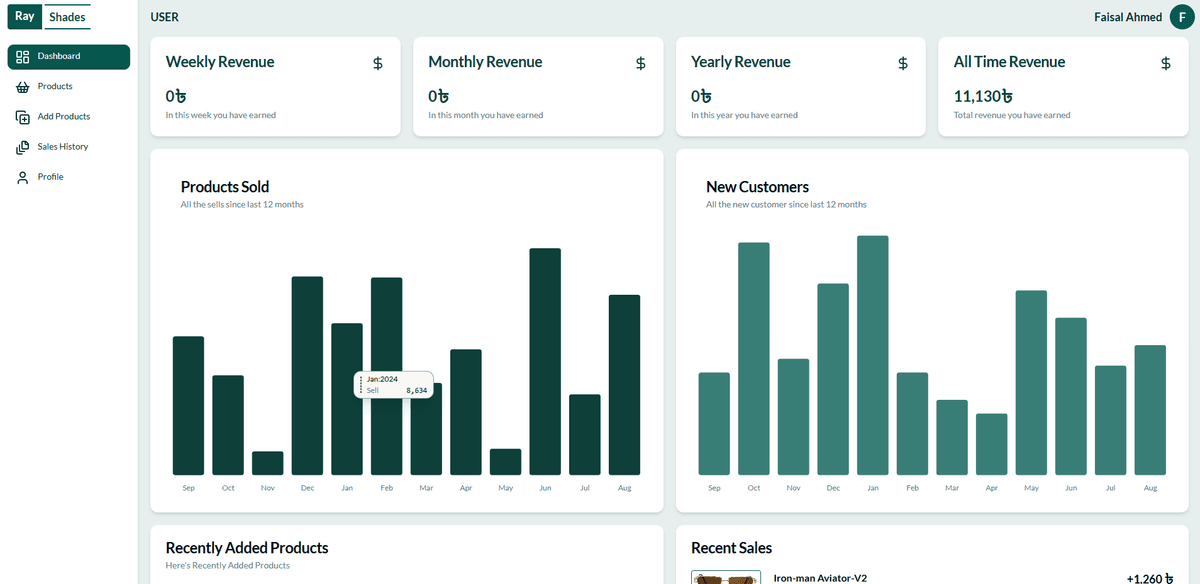Click the Sales History icon
The image size is (1200, 584).
tap(23, 147)
